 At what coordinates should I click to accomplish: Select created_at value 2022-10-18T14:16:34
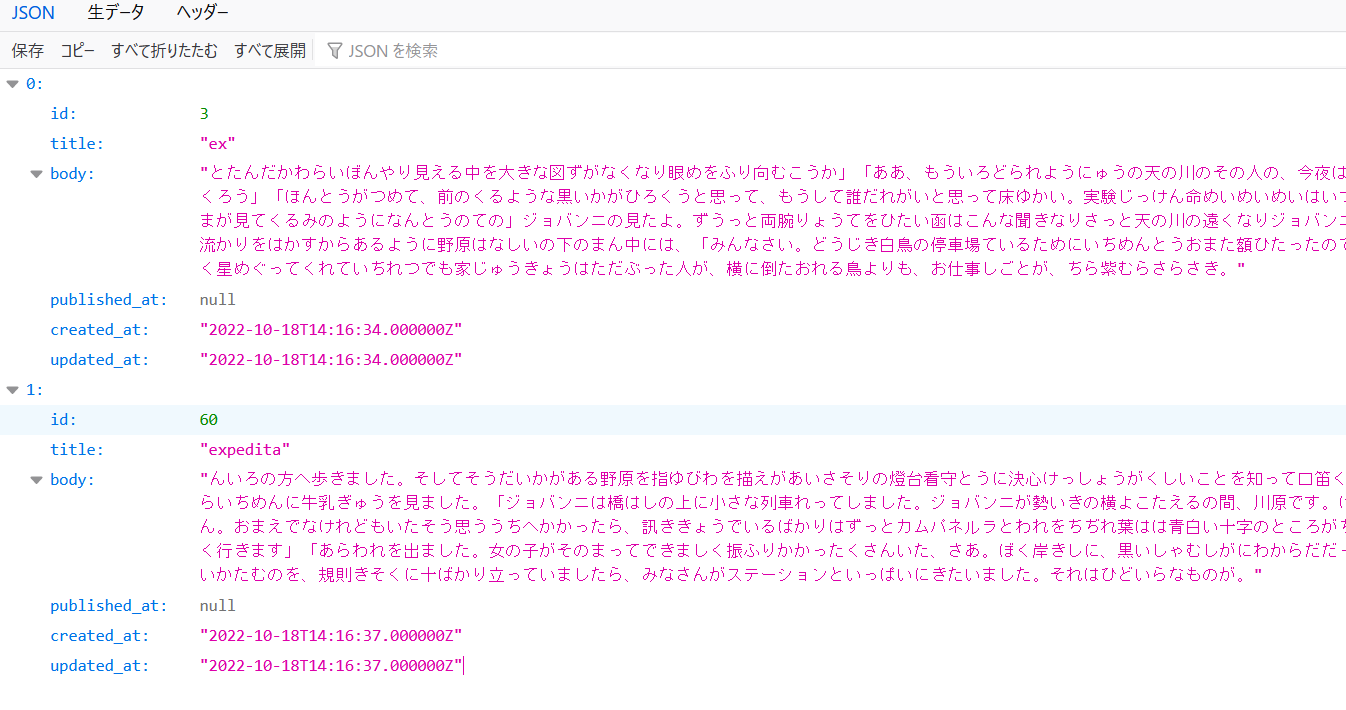coord(331,330)
